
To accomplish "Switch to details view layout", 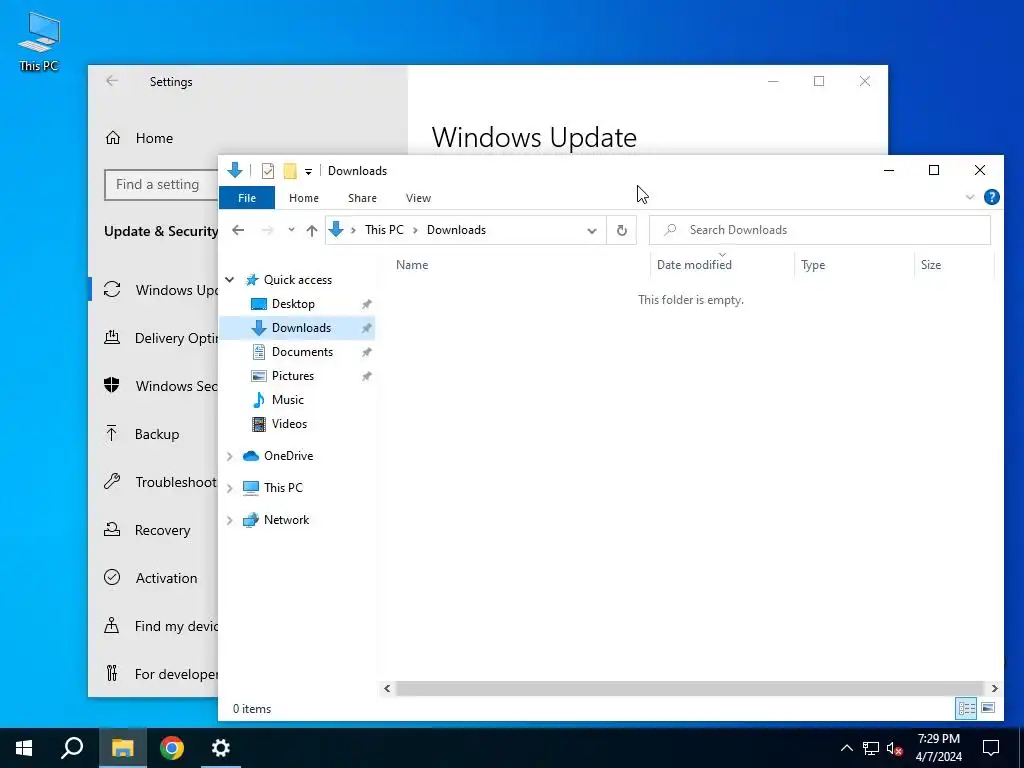I will coord(967,709).
